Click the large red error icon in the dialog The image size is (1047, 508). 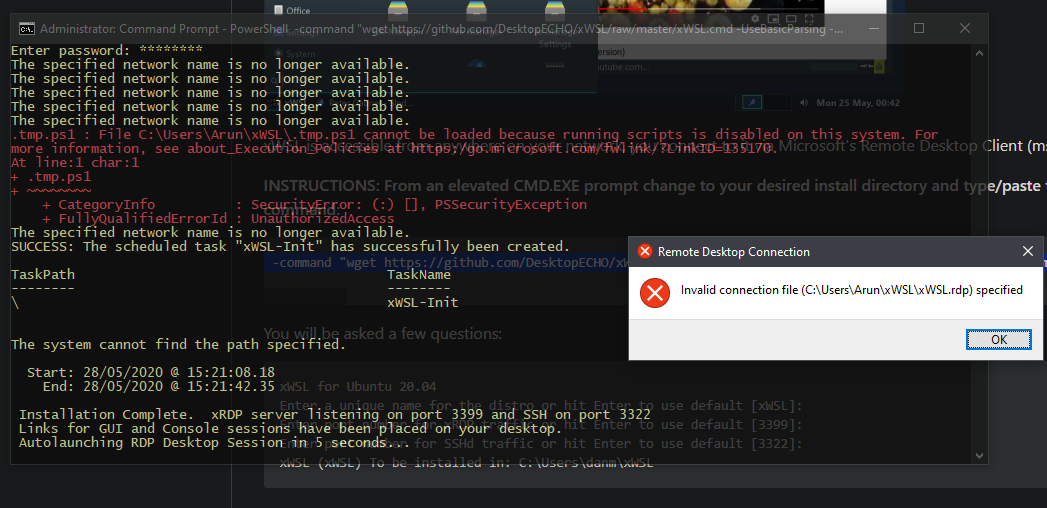[x=654, y=292]
